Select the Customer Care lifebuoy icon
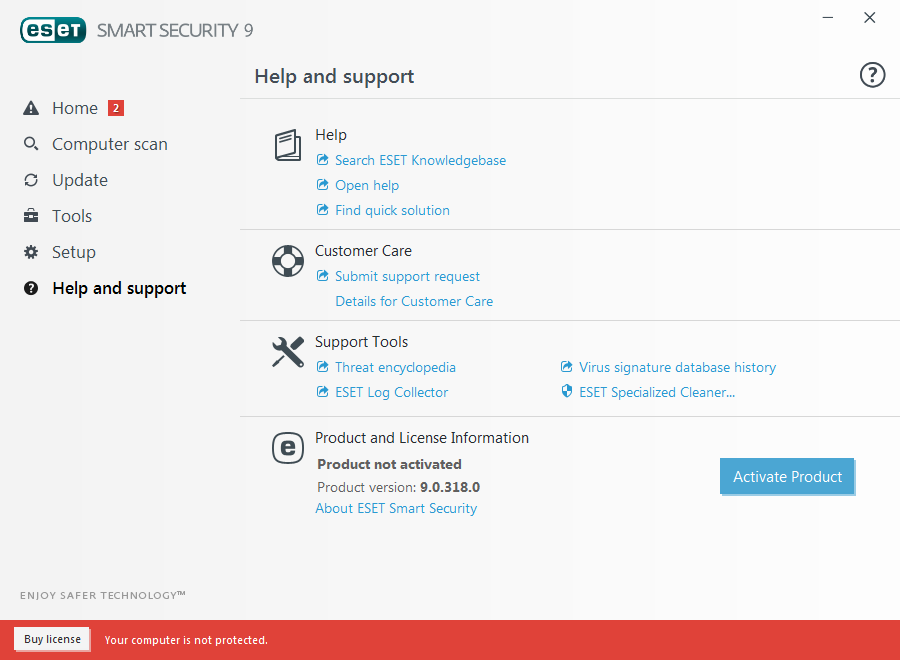The image size is (900, 660). tap(287, 261)
